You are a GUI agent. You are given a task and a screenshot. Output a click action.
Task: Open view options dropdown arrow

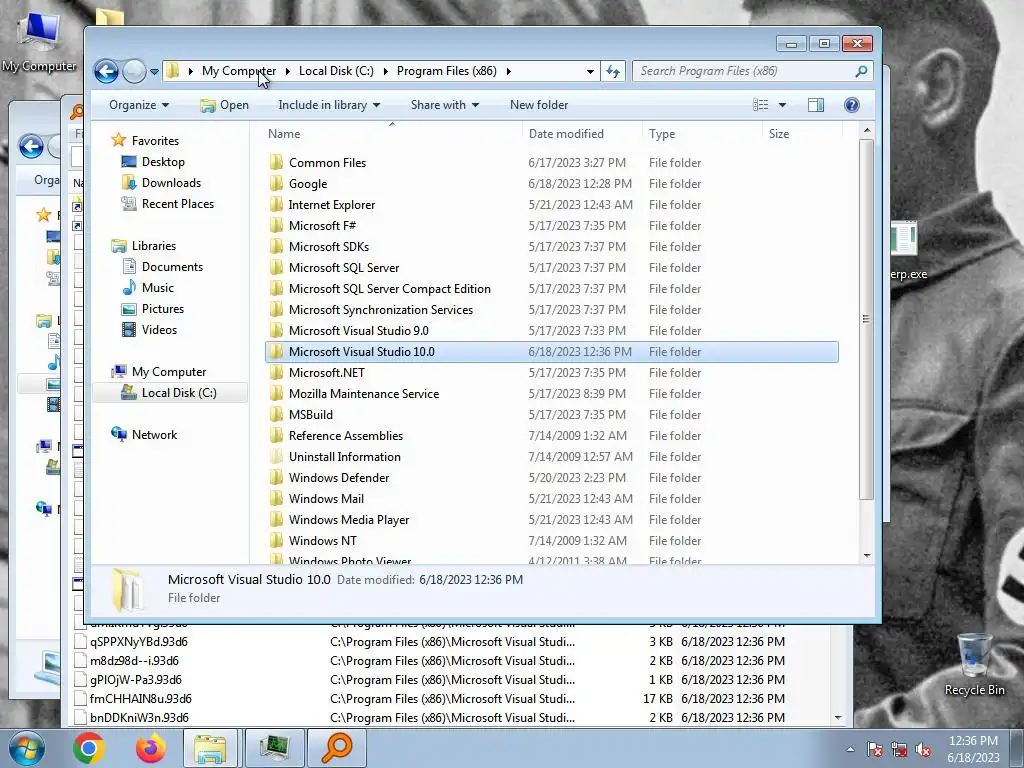[782, 105]
